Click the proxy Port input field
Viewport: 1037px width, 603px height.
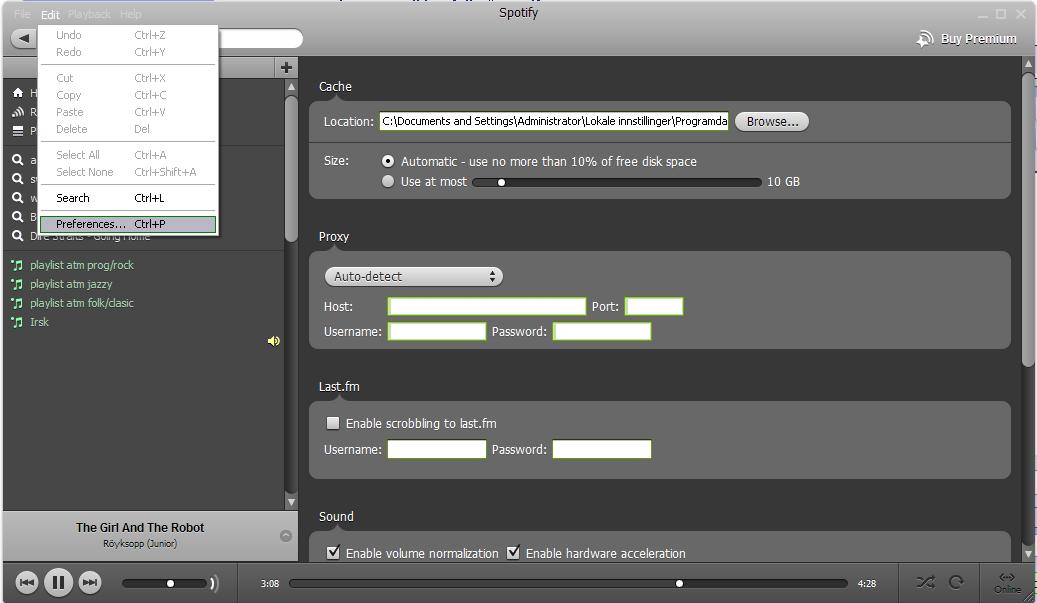tap(654, 306)
